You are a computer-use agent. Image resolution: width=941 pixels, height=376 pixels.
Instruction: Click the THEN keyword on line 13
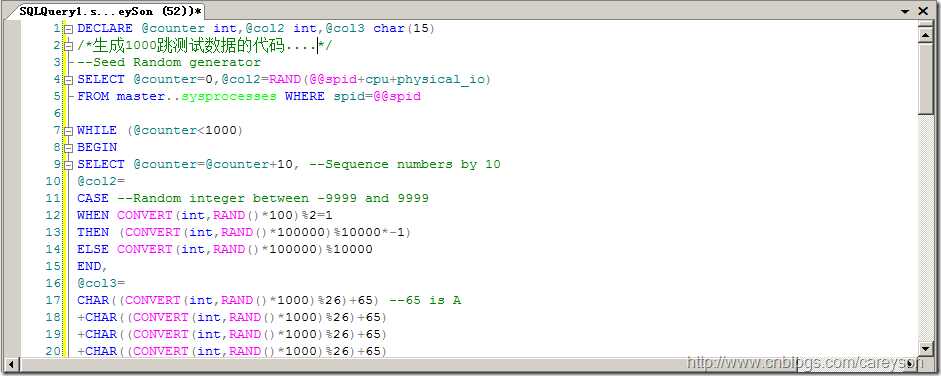pyautogui.click(x=93, y=232)
